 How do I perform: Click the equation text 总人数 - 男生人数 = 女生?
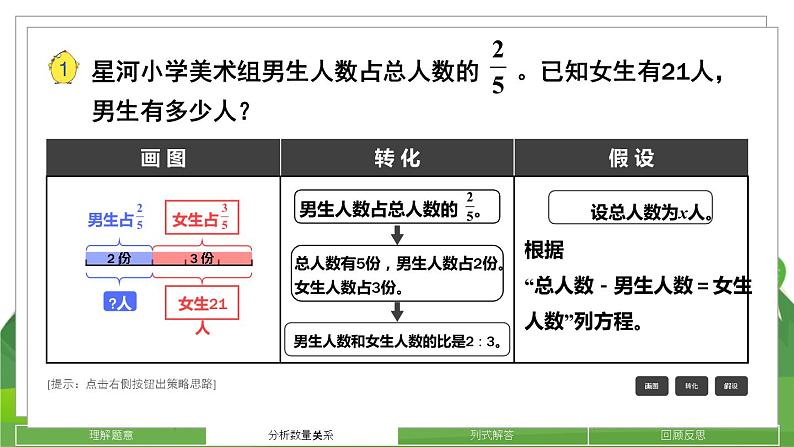pos(638,286)
